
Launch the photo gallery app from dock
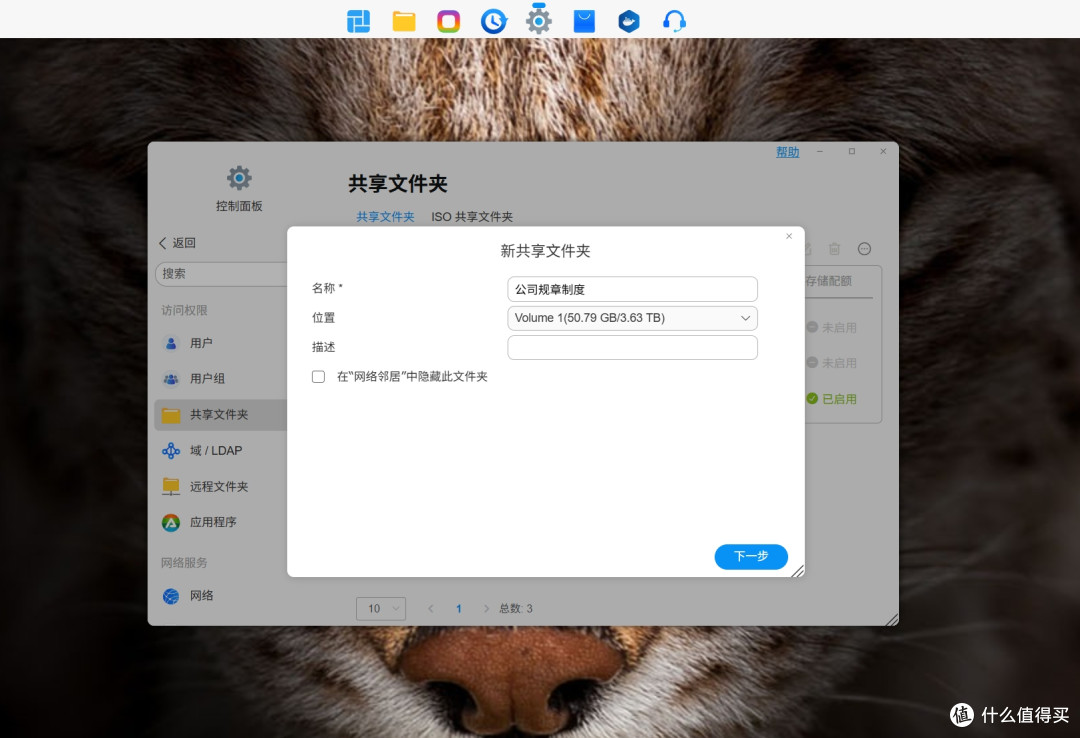click(448, 21)
